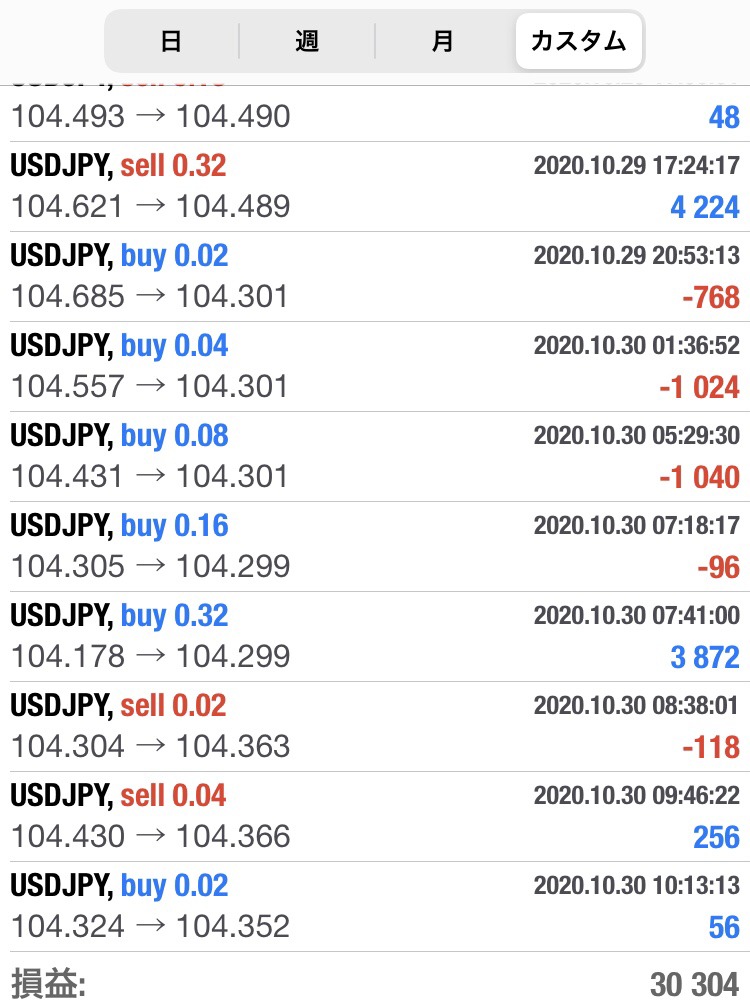Viewport: 750px width, 1007px height.
Task: Select the USDJPY buy 0.02 trade at 10:13:13
Action: point(375,906)
